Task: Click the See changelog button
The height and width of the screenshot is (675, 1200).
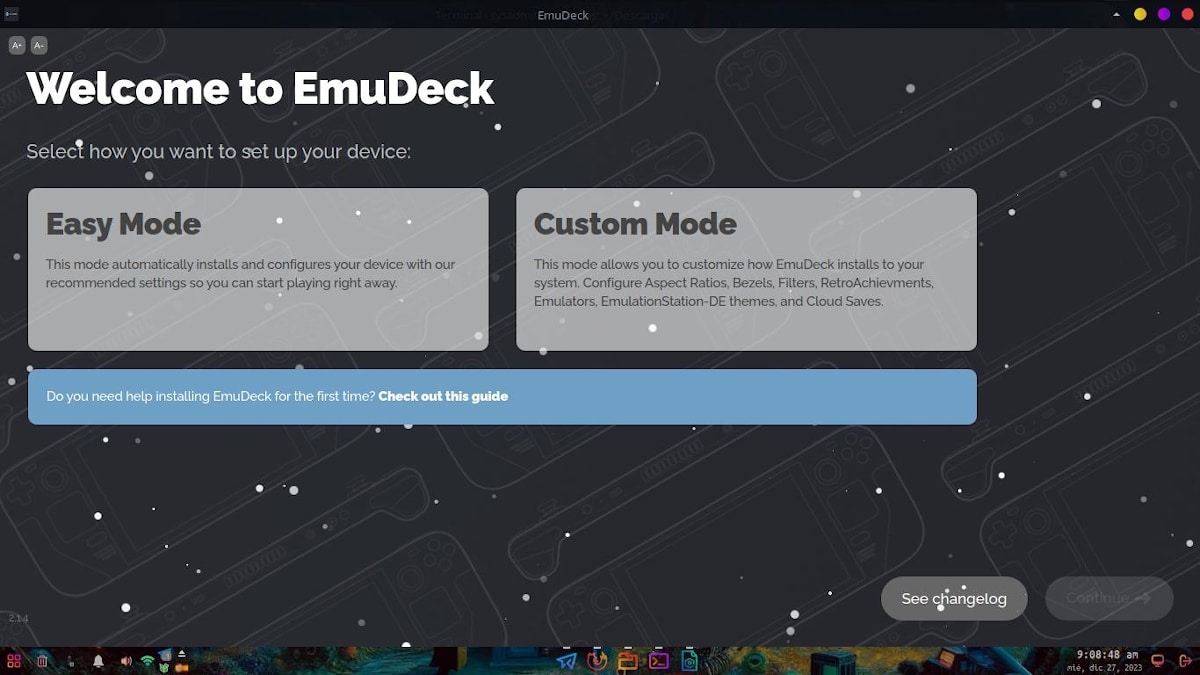Action: coord(954,598)
